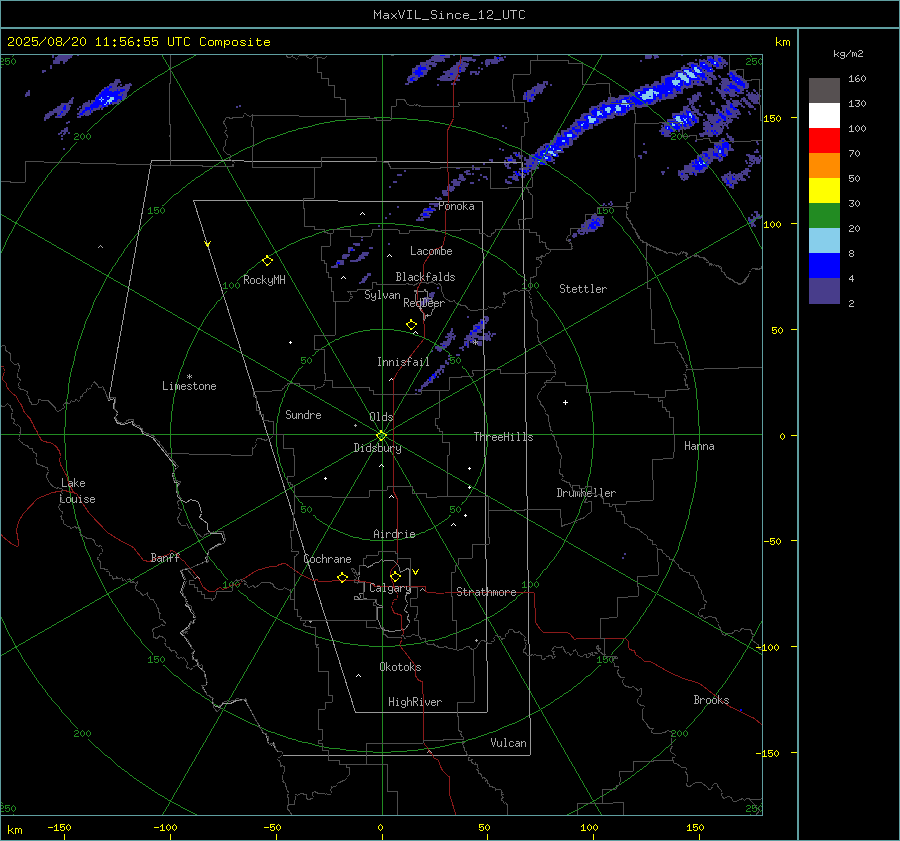Click the Ponoka town label
Image resolution: width=900 pixels, height=841 pixels.
tap(456, 206)
